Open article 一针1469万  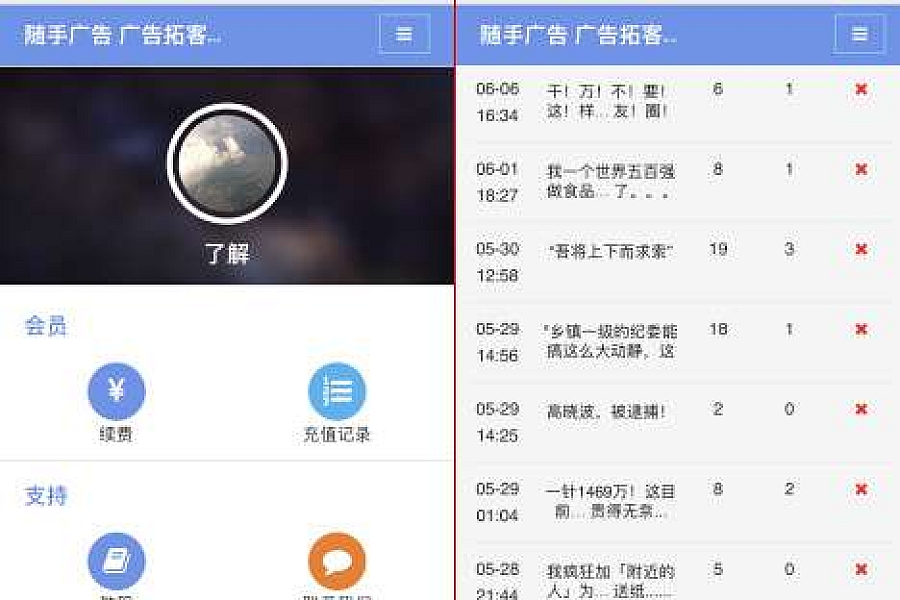click(610, 501)
